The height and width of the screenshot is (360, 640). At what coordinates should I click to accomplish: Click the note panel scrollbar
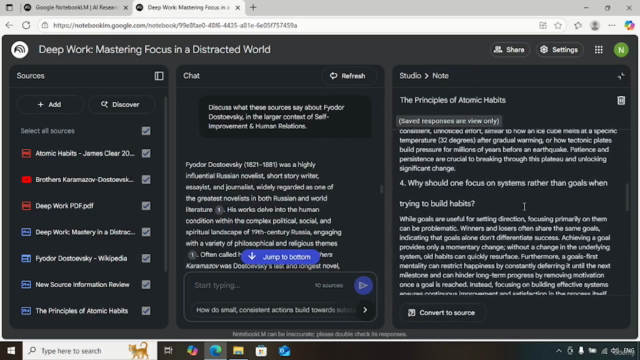pyautogui.click(x=628, y=197)
